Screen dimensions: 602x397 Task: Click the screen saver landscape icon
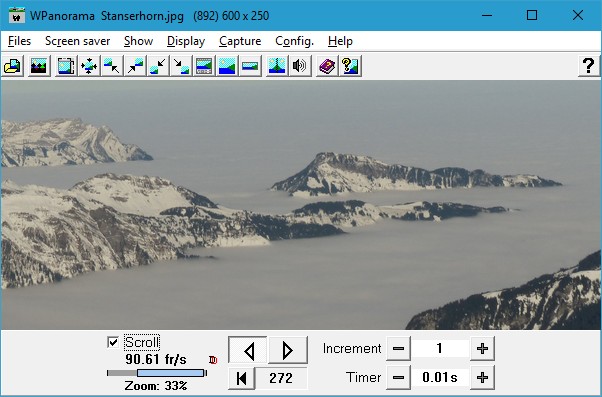pos(39,66)
